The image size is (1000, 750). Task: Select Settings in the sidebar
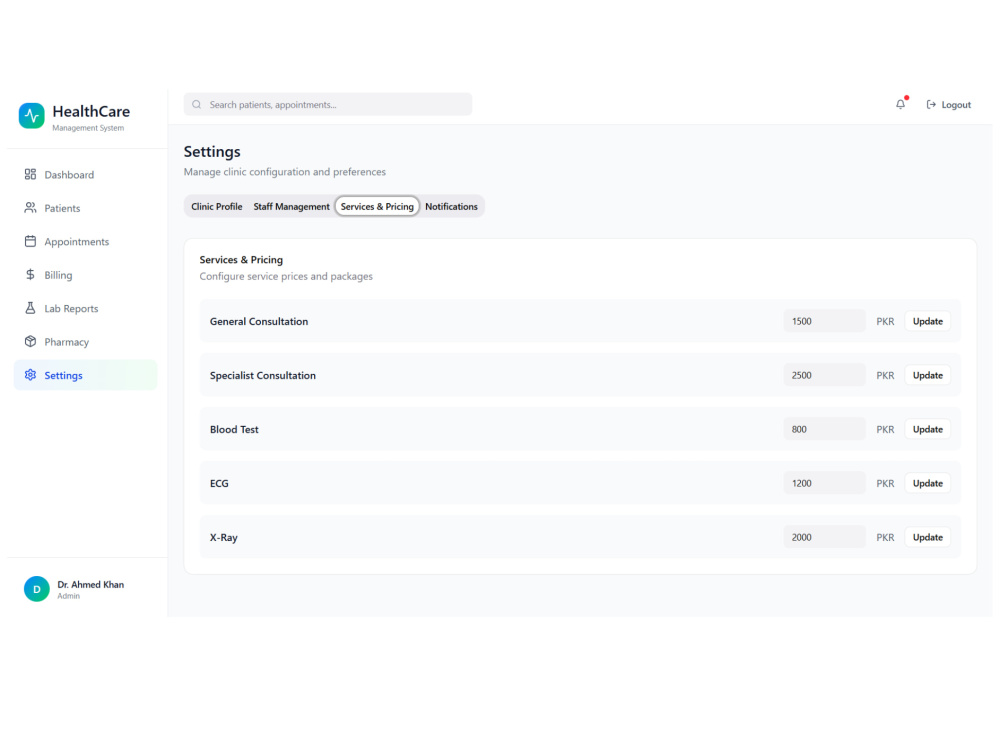85,375
